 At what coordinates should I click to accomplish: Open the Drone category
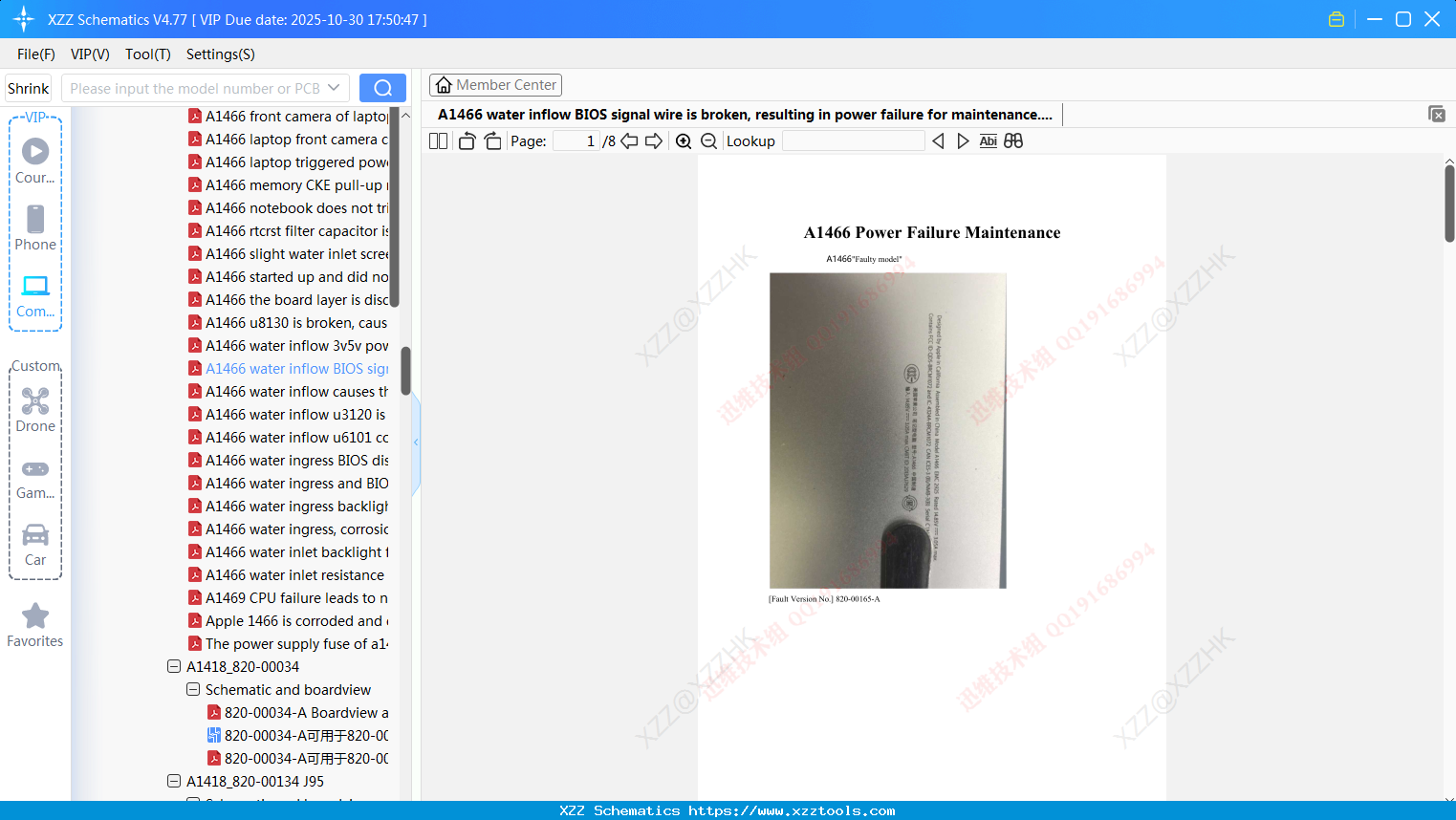coord(35,409)
